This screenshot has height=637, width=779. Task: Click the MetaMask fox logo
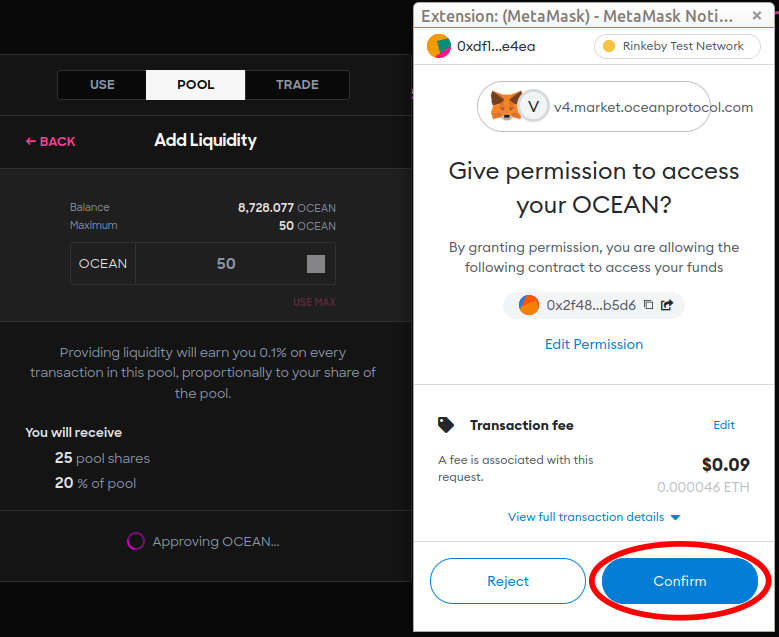(505, 105)
